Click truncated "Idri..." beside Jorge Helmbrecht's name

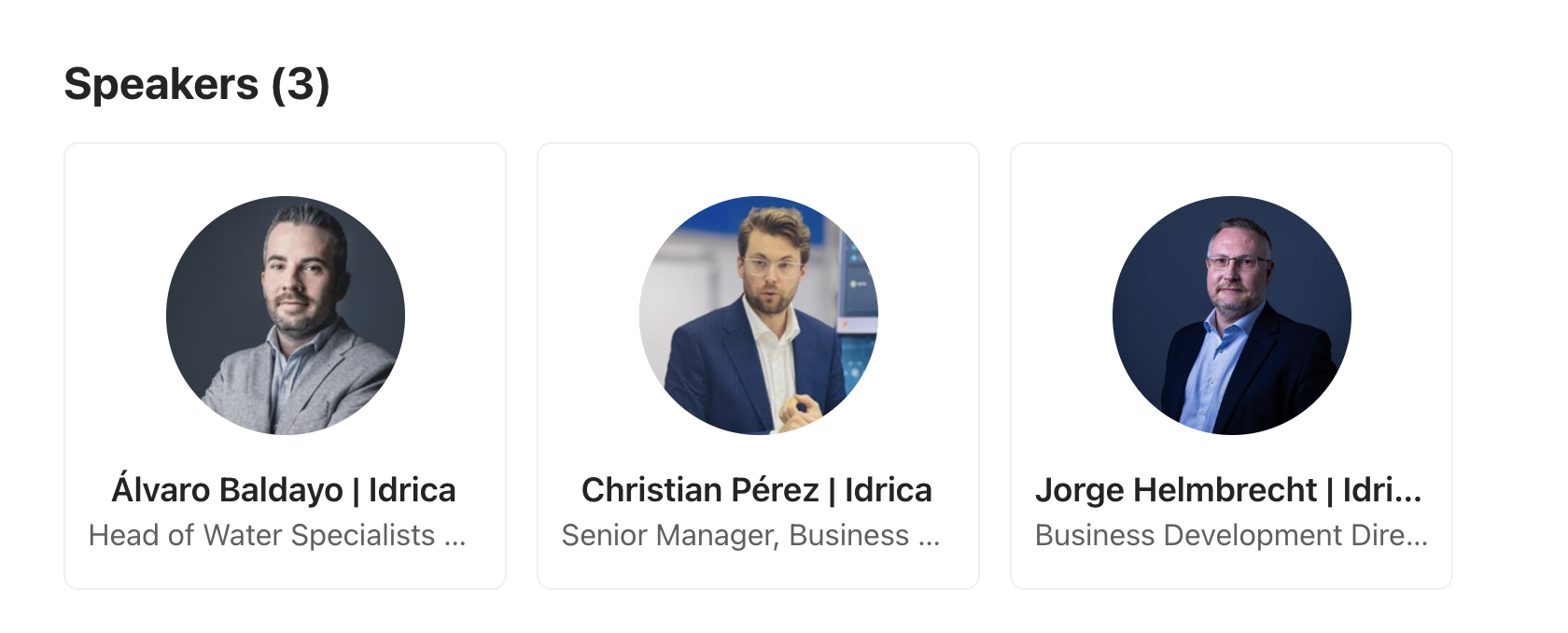click(x=1381, y=490)
